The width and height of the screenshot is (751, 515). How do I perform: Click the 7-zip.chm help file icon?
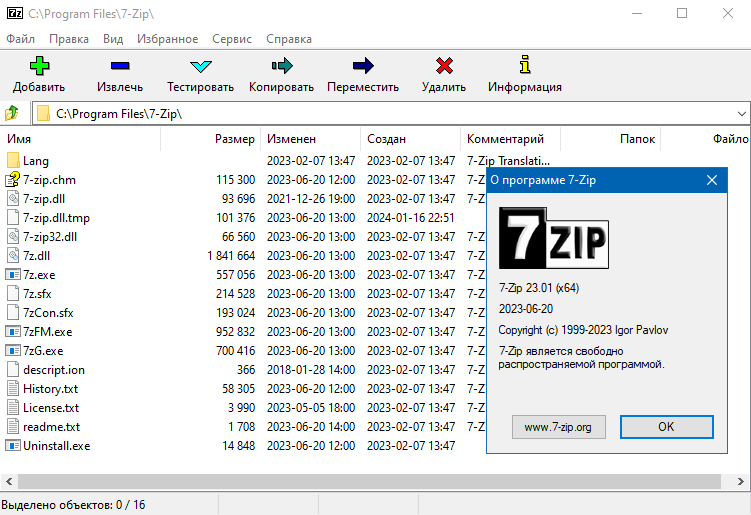point(13,180)
